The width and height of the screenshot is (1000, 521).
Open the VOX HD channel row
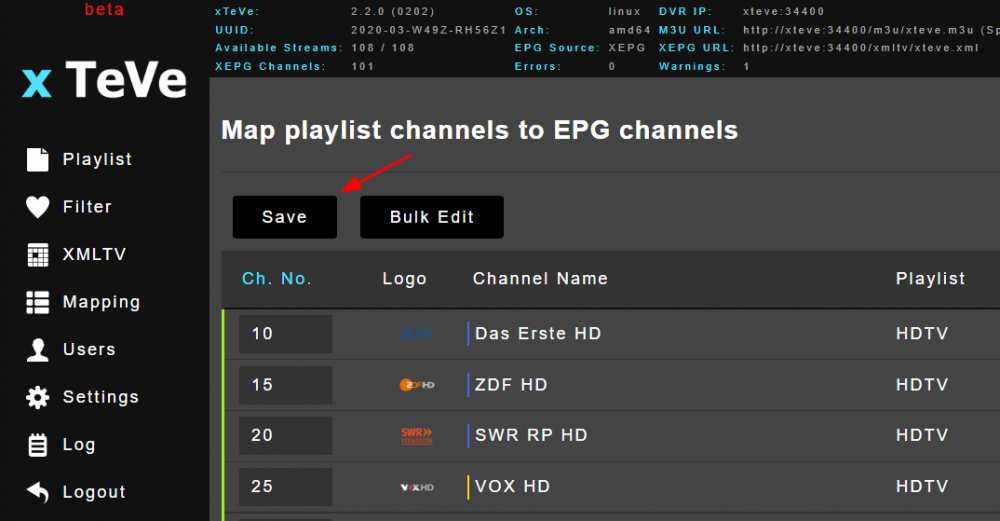513,487
